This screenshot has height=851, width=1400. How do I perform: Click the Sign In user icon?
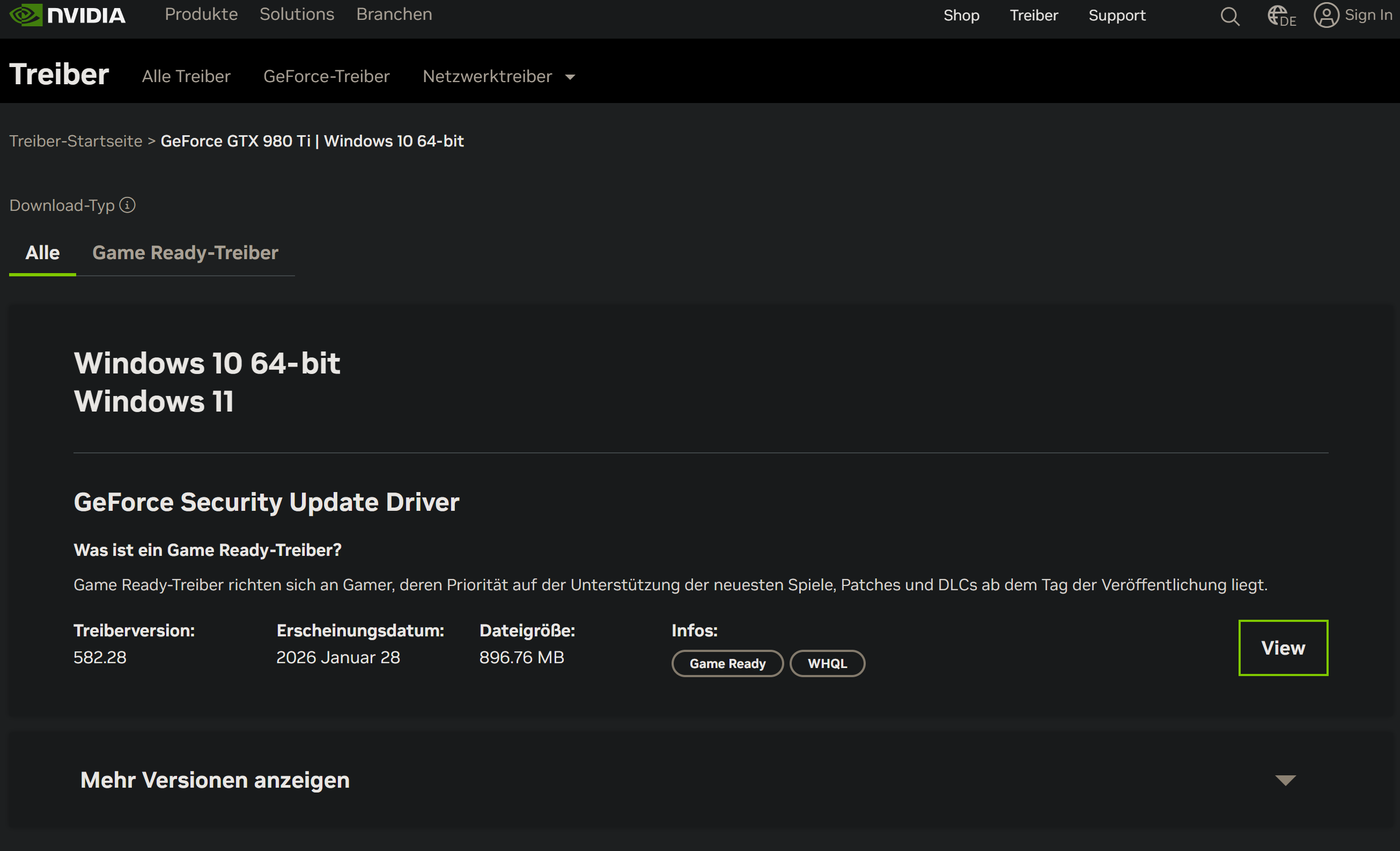[1326, 15]
